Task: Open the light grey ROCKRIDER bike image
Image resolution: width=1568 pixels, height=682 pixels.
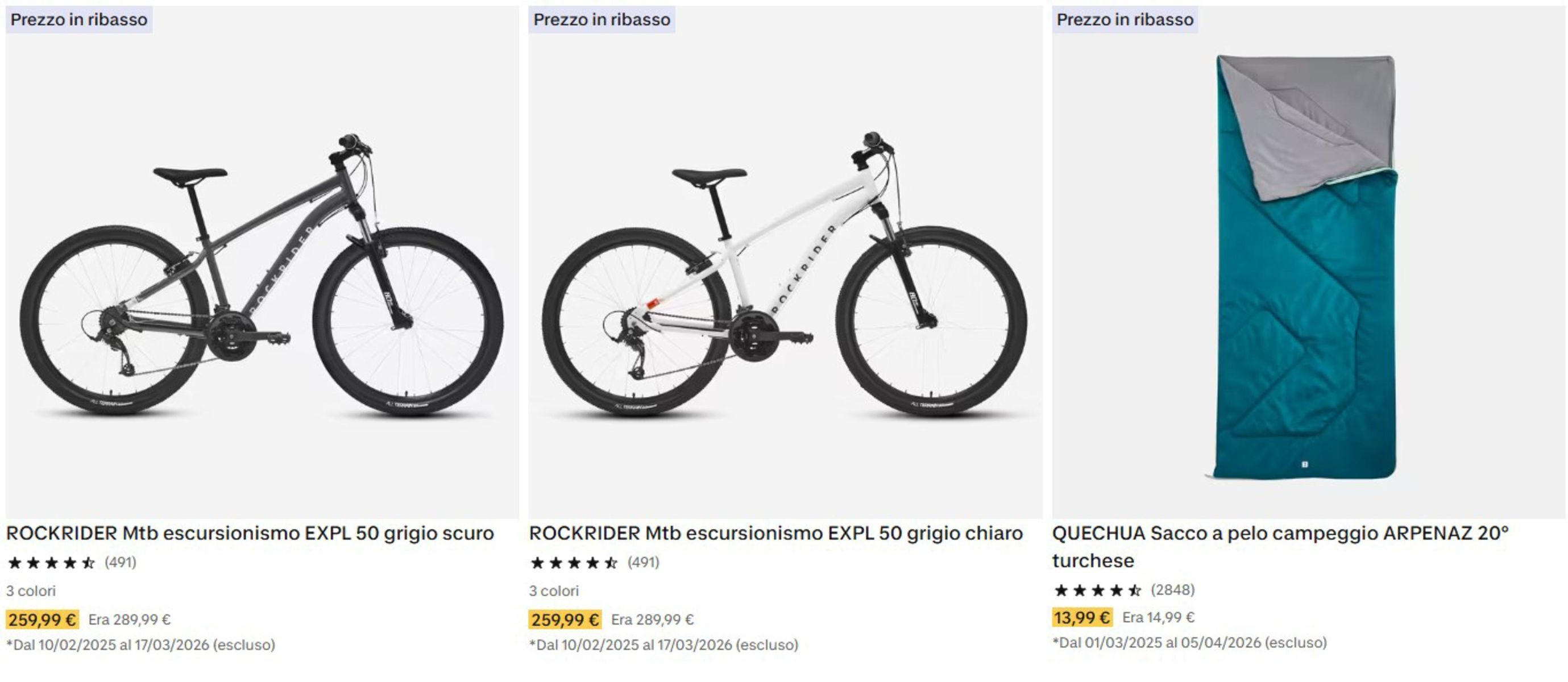Action: (x=785, y=274)
